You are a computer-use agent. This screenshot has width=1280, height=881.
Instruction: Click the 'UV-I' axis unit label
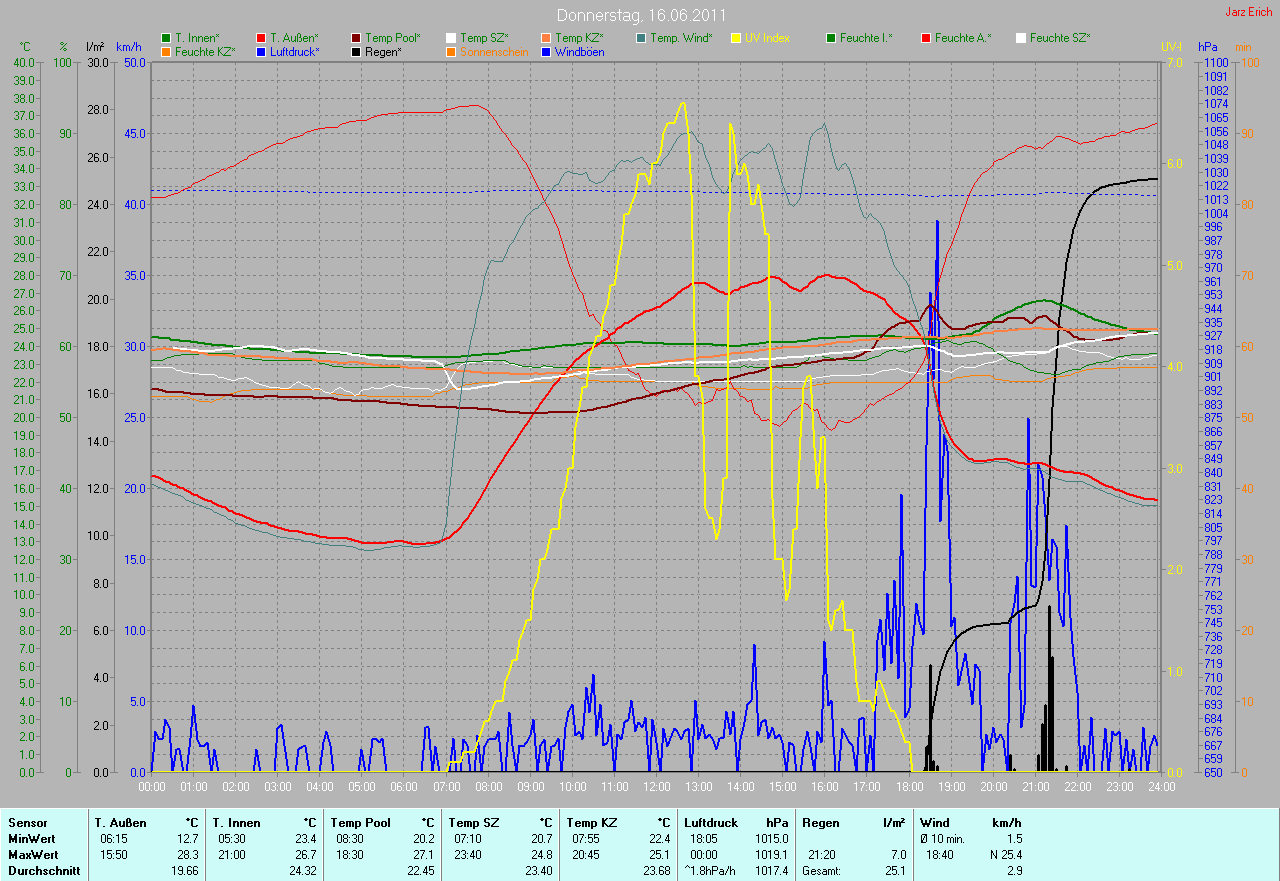click(1171, 47)
